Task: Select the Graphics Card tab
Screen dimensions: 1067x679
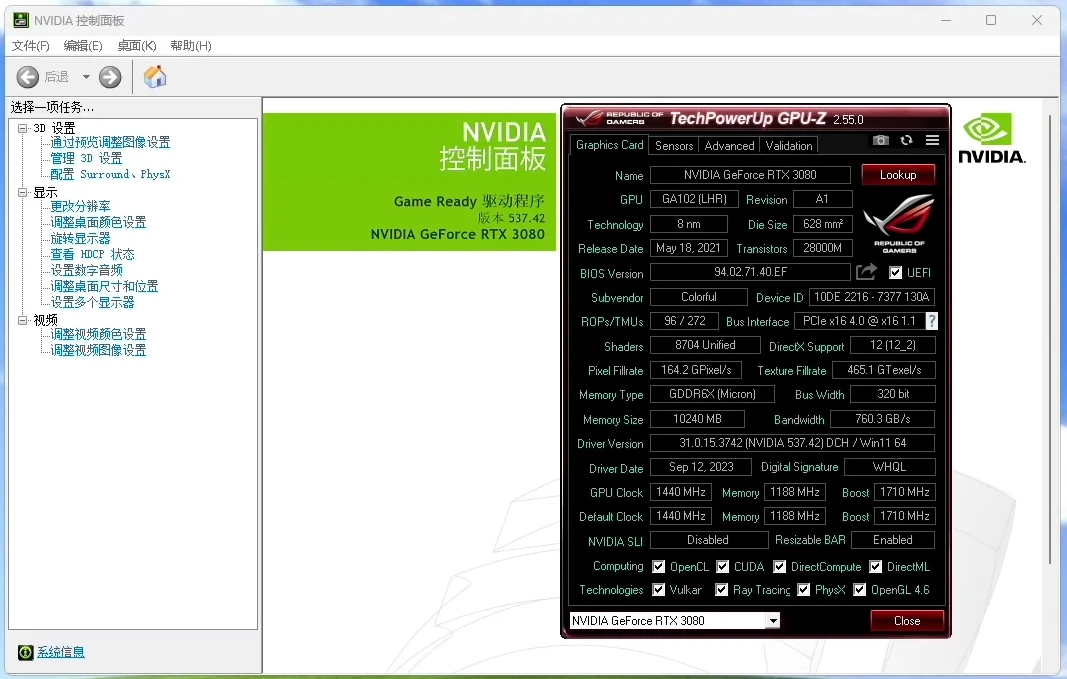Action: [609, 145]
